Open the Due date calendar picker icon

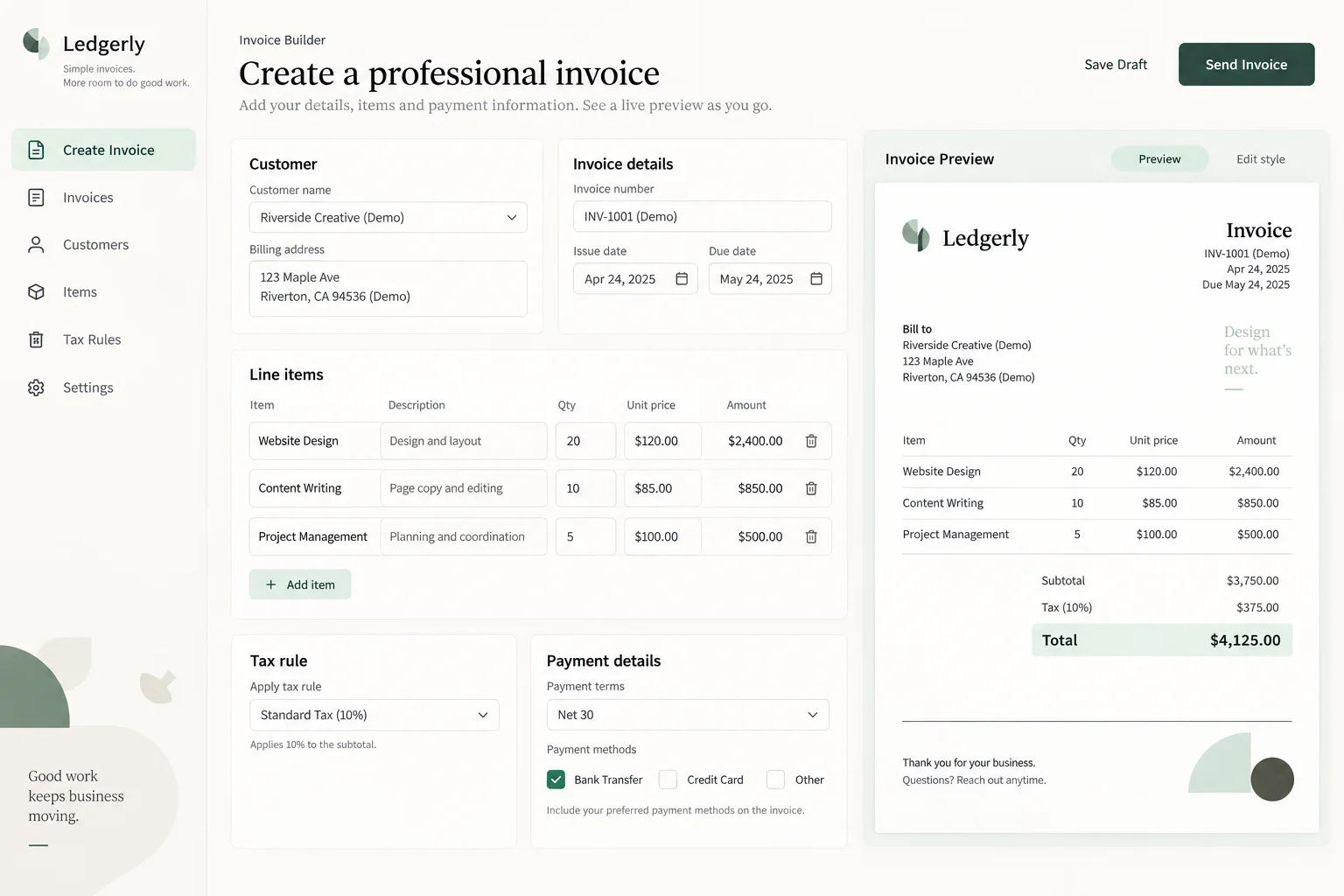pos(816,278)
